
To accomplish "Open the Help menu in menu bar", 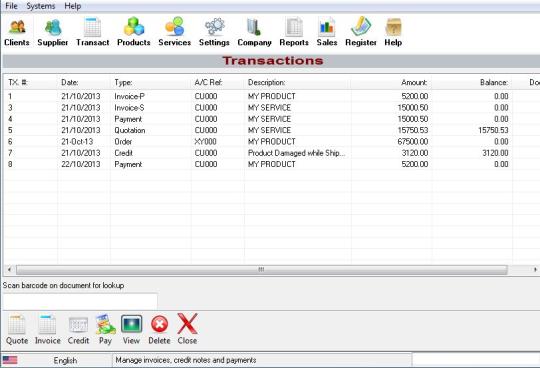I will [73, 6].
